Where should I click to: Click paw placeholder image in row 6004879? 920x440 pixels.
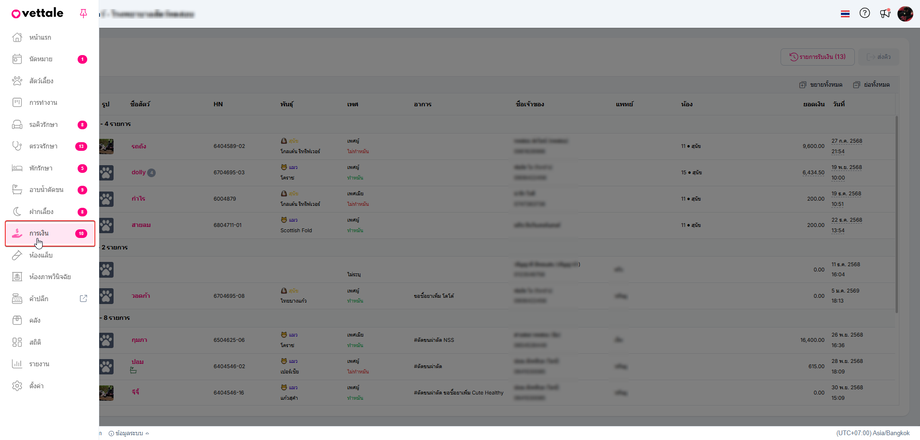[106, 199]
